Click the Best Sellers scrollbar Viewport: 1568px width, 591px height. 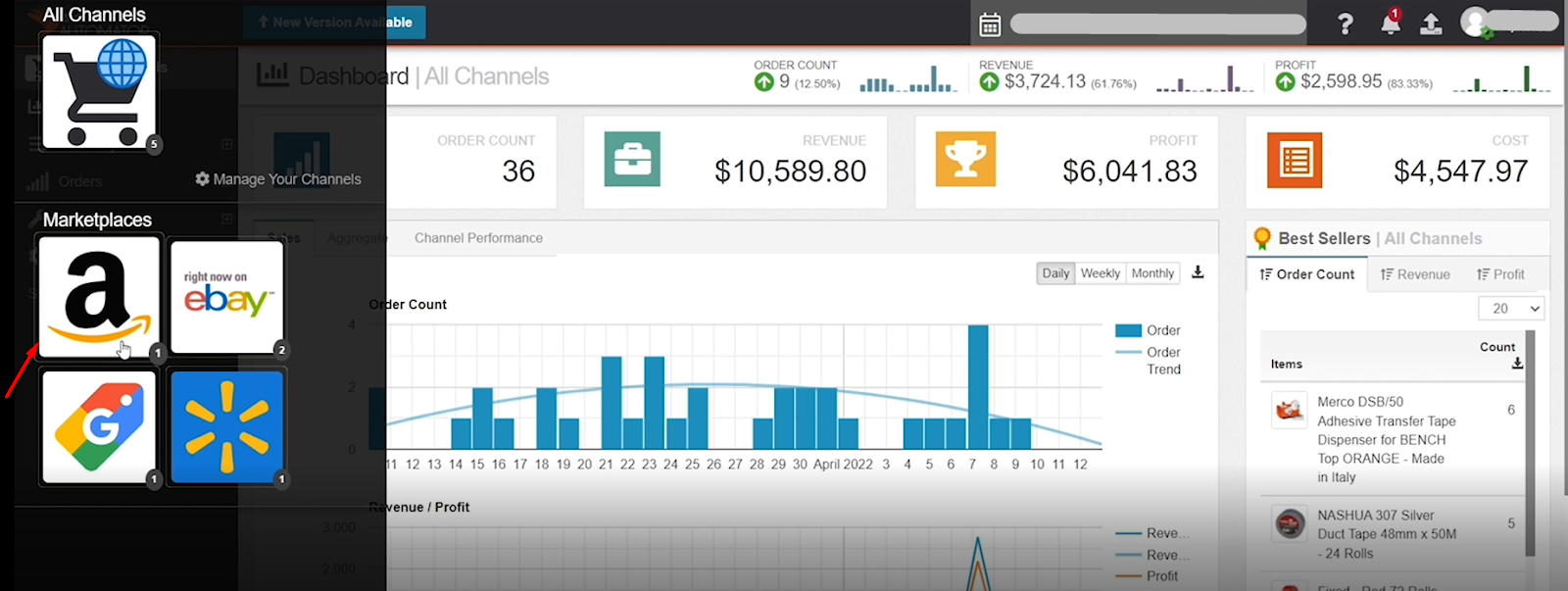(1531, 444)
